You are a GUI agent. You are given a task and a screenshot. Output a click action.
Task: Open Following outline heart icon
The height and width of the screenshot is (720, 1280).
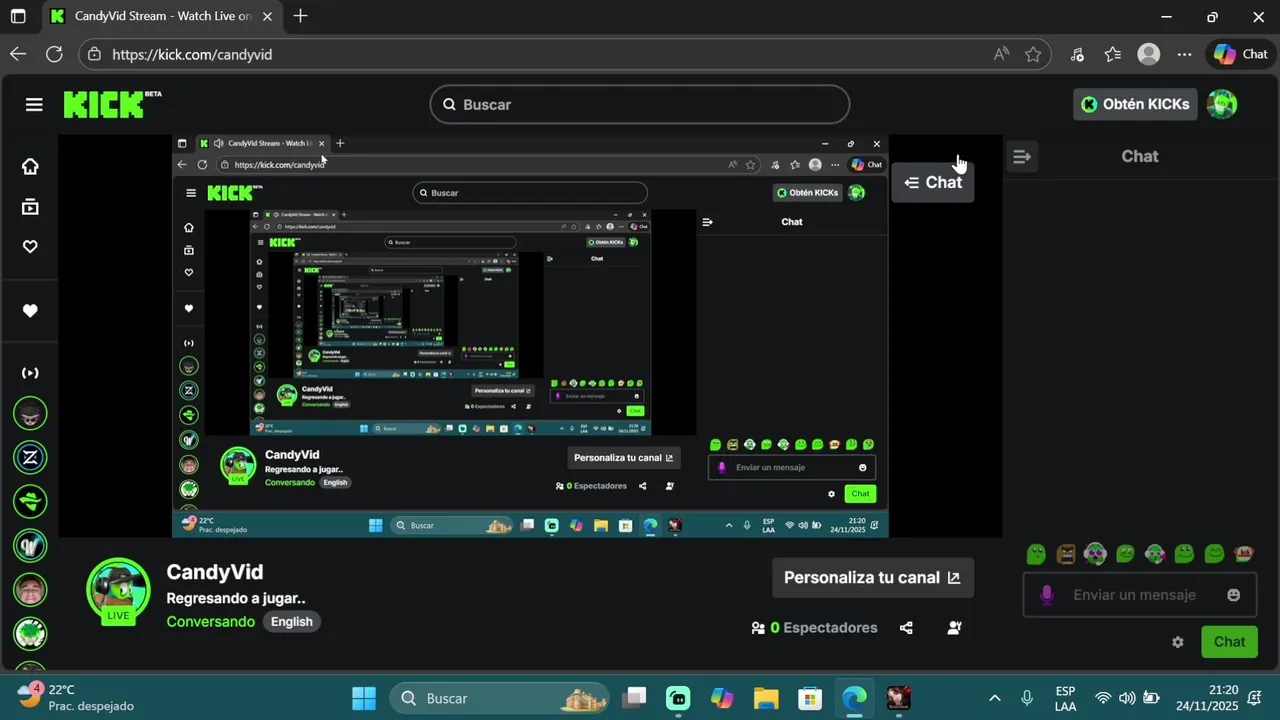pyautogui.click(x=30, y=247)
